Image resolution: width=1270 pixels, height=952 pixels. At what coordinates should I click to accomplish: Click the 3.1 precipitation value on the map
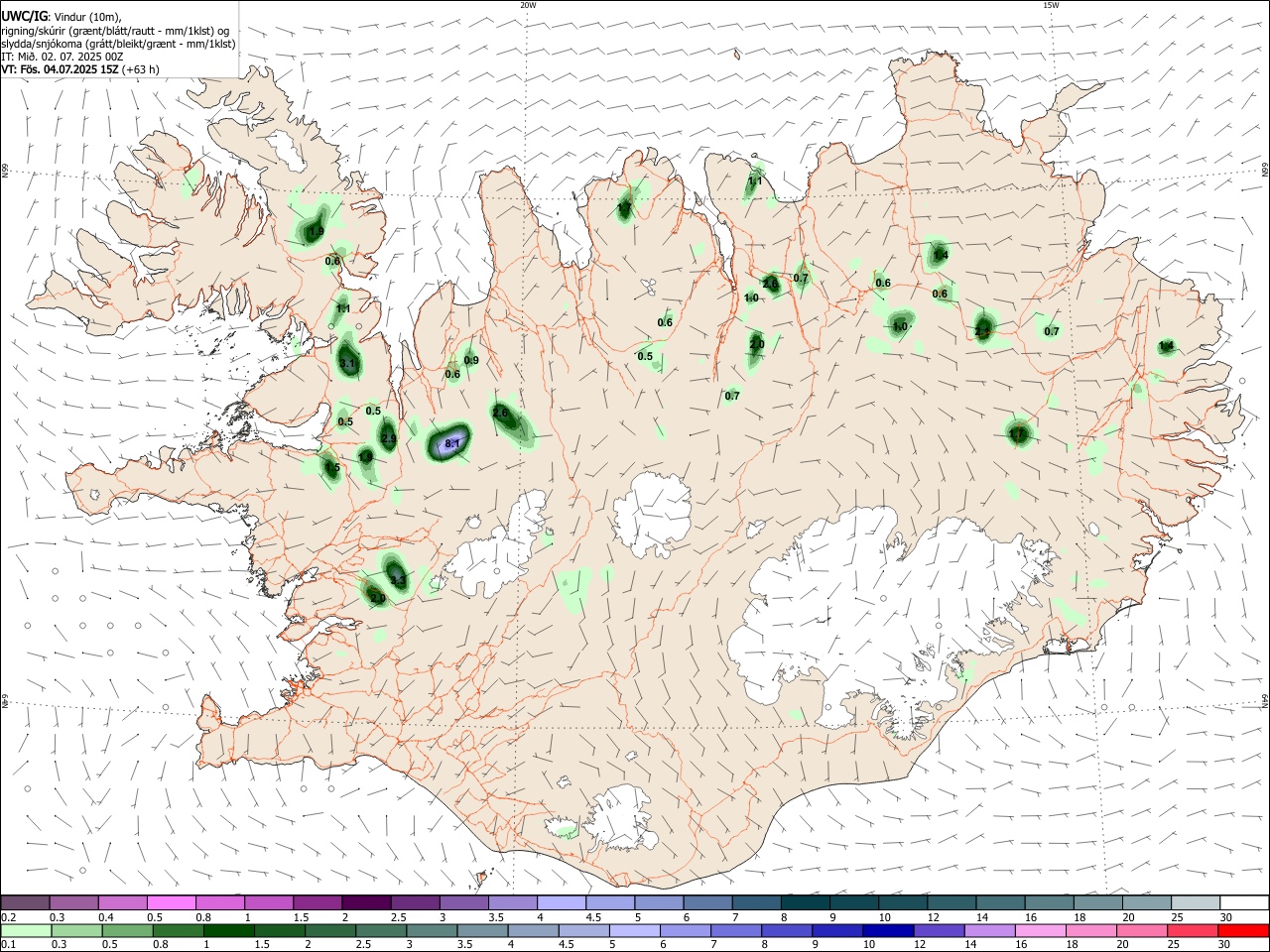347,364
